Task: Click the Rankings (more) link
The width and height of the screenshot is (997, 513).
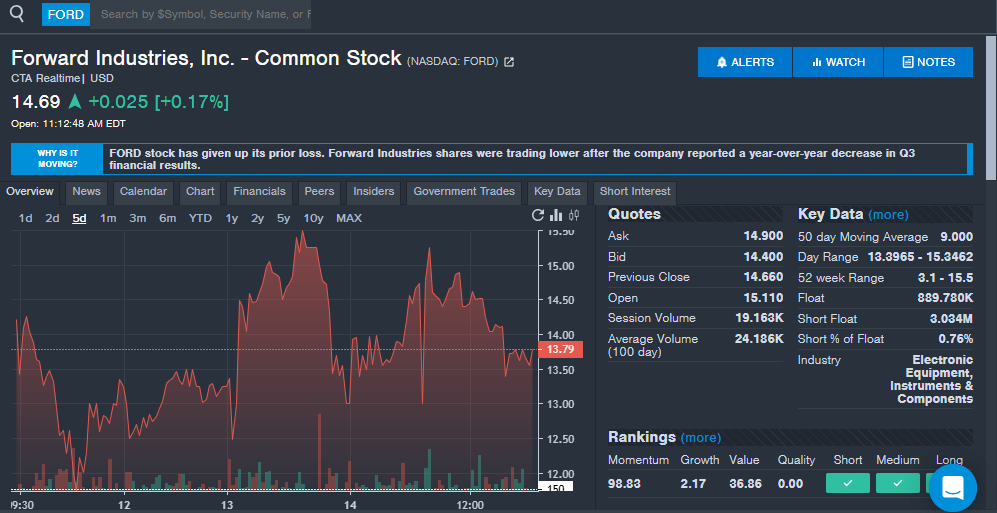Action: [701, 438]
